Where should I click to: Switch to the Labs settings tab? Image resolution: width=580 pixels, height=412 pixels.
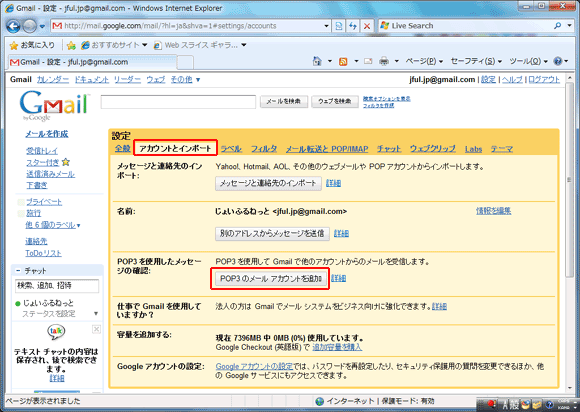[x=473, y=149]
